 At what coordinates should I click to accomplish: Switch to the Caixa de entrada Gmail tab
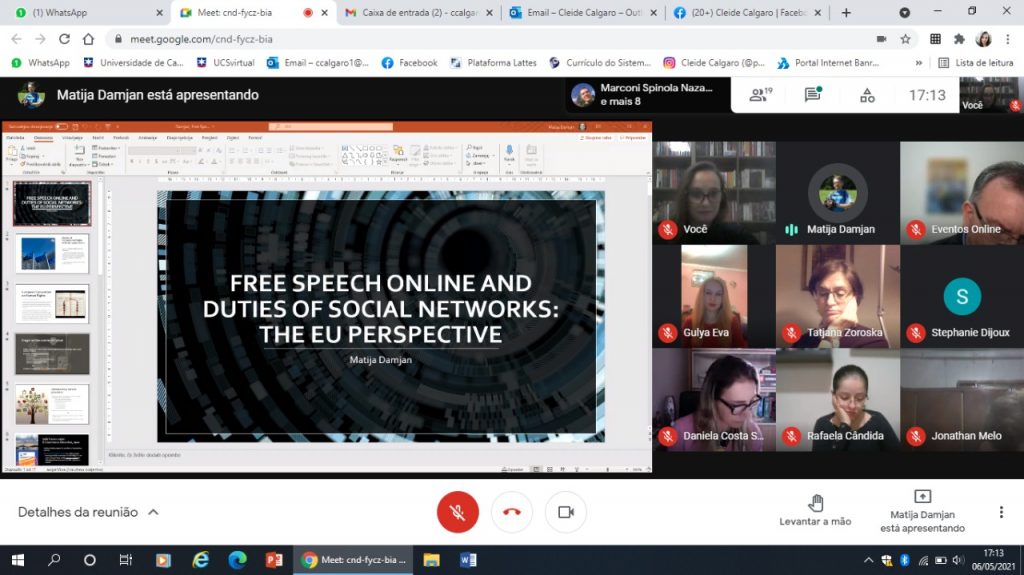click(x=415, y=13)
